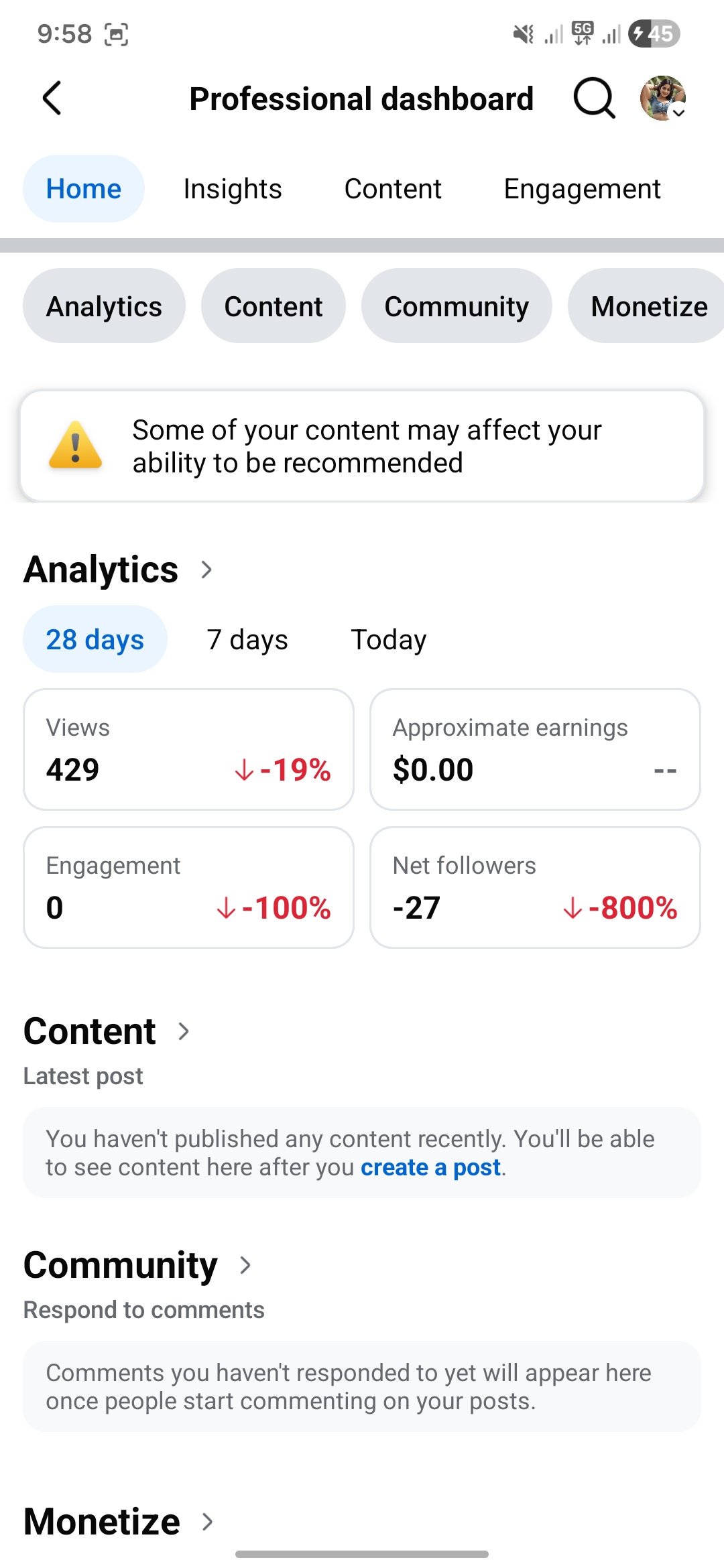Open the Net followers metric card
The width and height of the screenshot is (724, 1568).
535,887
